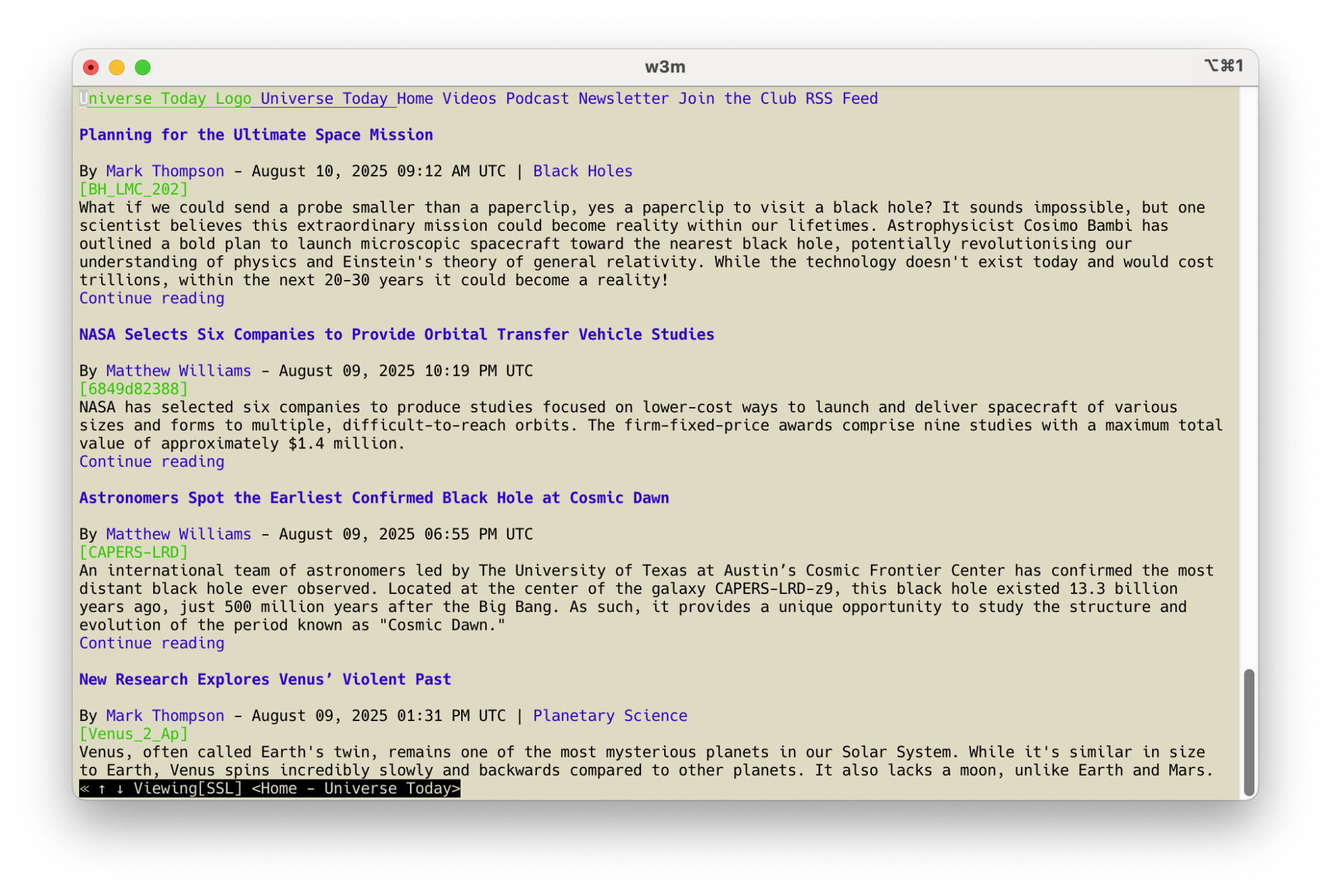Image resolution: width=1331 pixels, height=896 pixels.
Task: Click the red close window button
Action: tap(91, 67)
